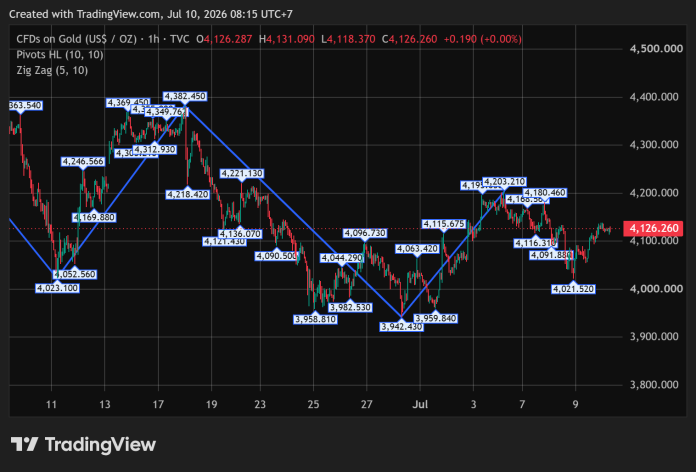Click the change value +0.190 (+0.00%)

tap(482, 39)
